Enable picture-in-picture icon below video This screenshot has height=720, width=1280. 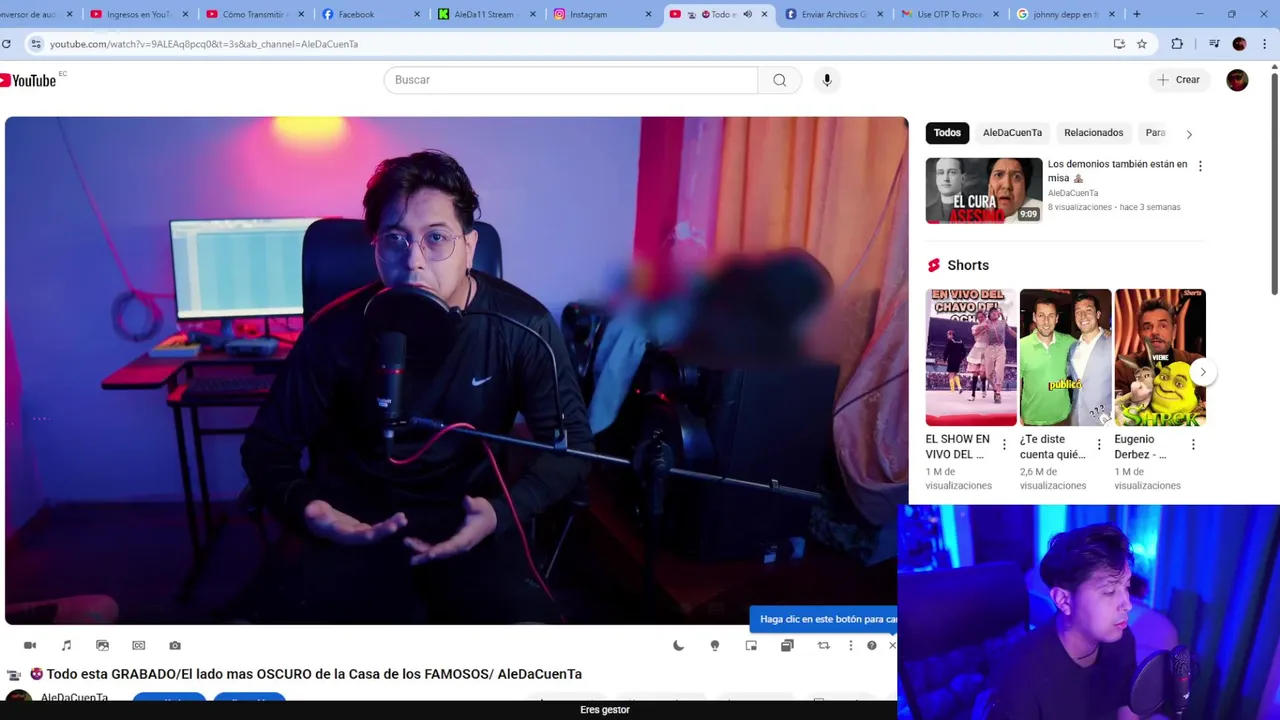pos(751,646)
